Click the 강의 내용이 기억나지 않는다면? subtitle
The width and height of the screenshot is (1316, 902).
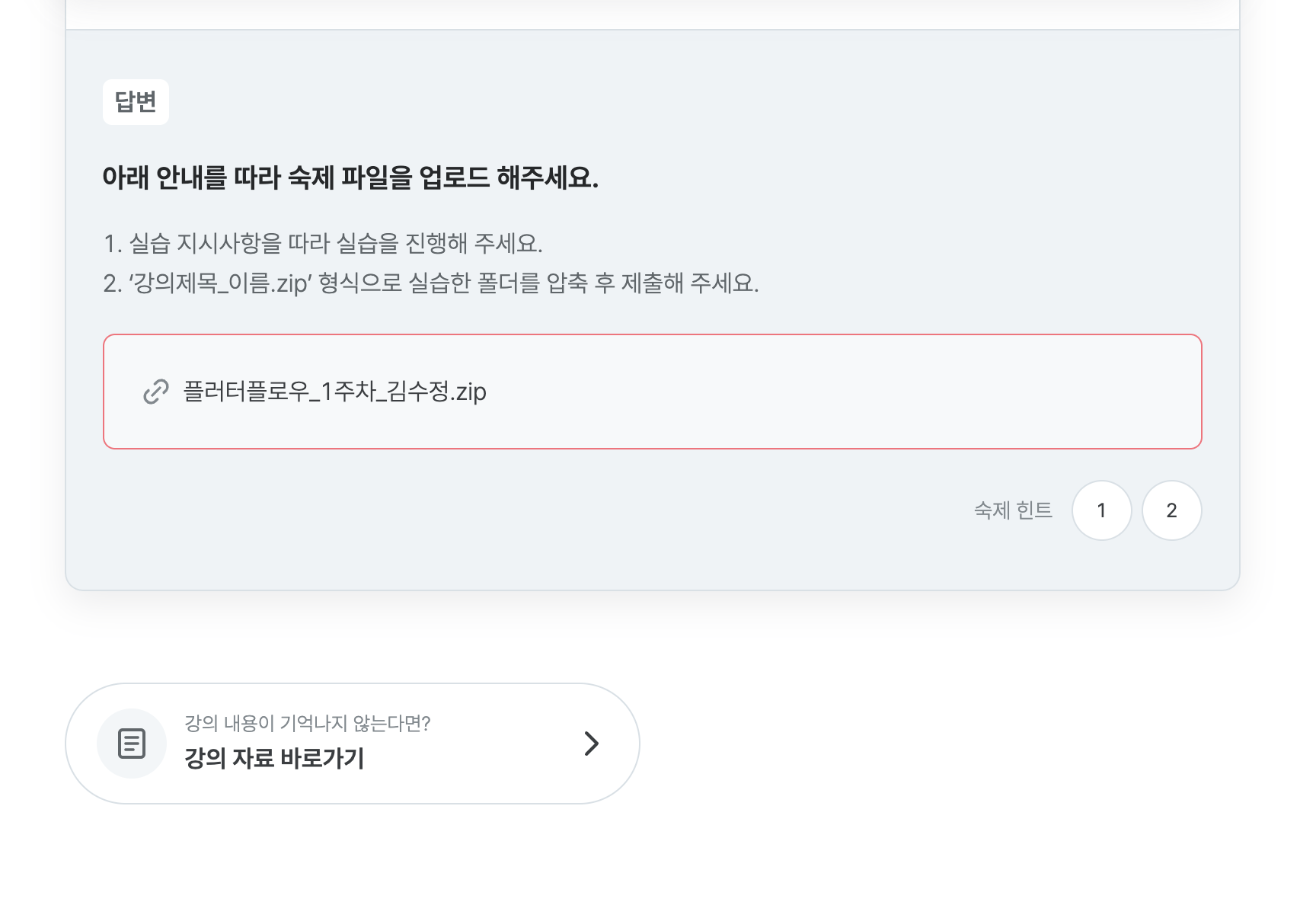pos(308,723)
